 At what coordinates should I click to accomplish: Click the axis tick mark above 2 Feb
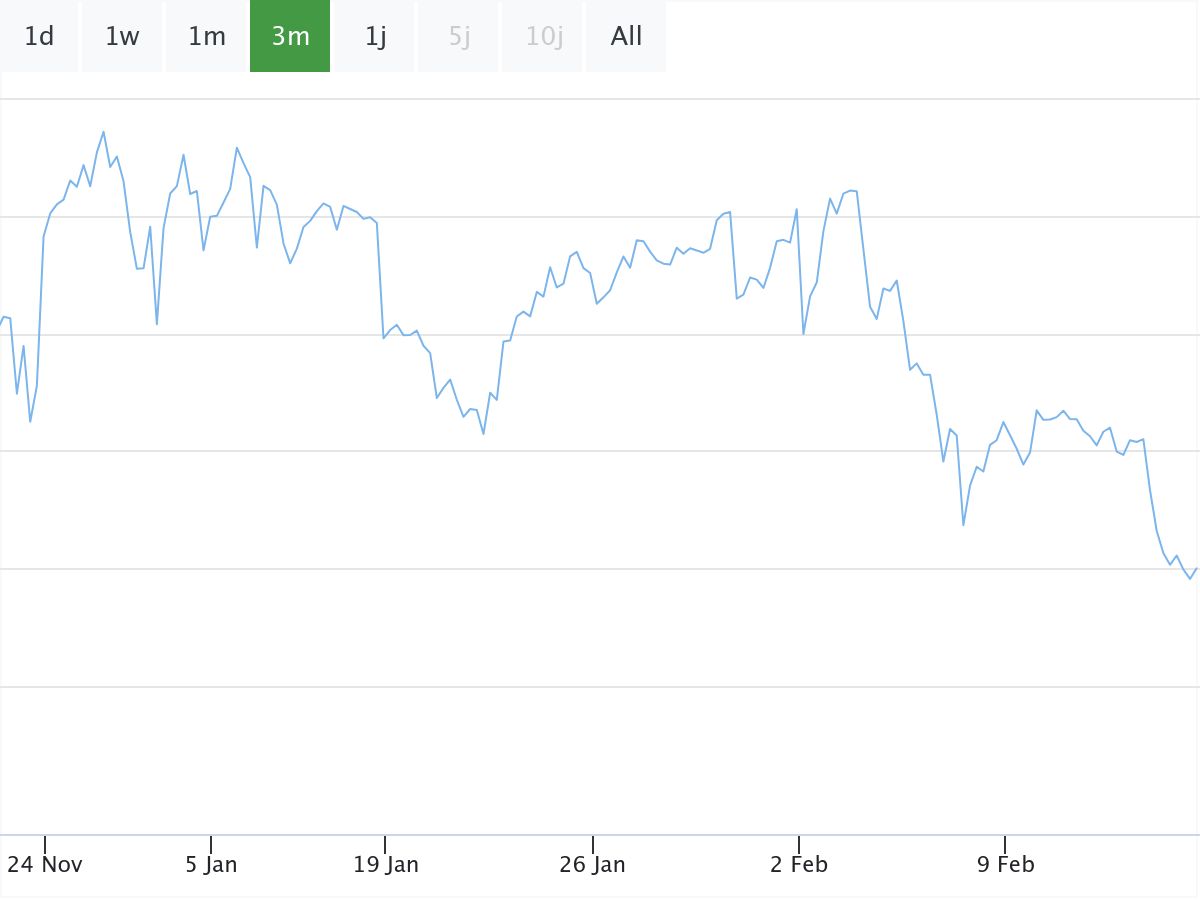pyautogui.click(x=799, y=844)
